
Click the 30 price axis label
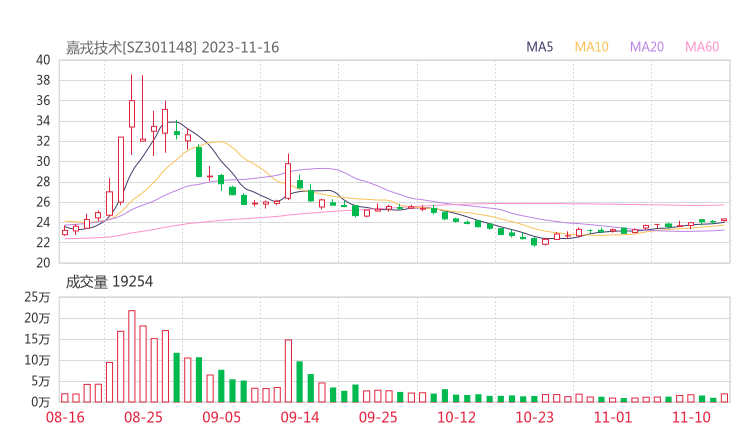click(x=43, y=161)
